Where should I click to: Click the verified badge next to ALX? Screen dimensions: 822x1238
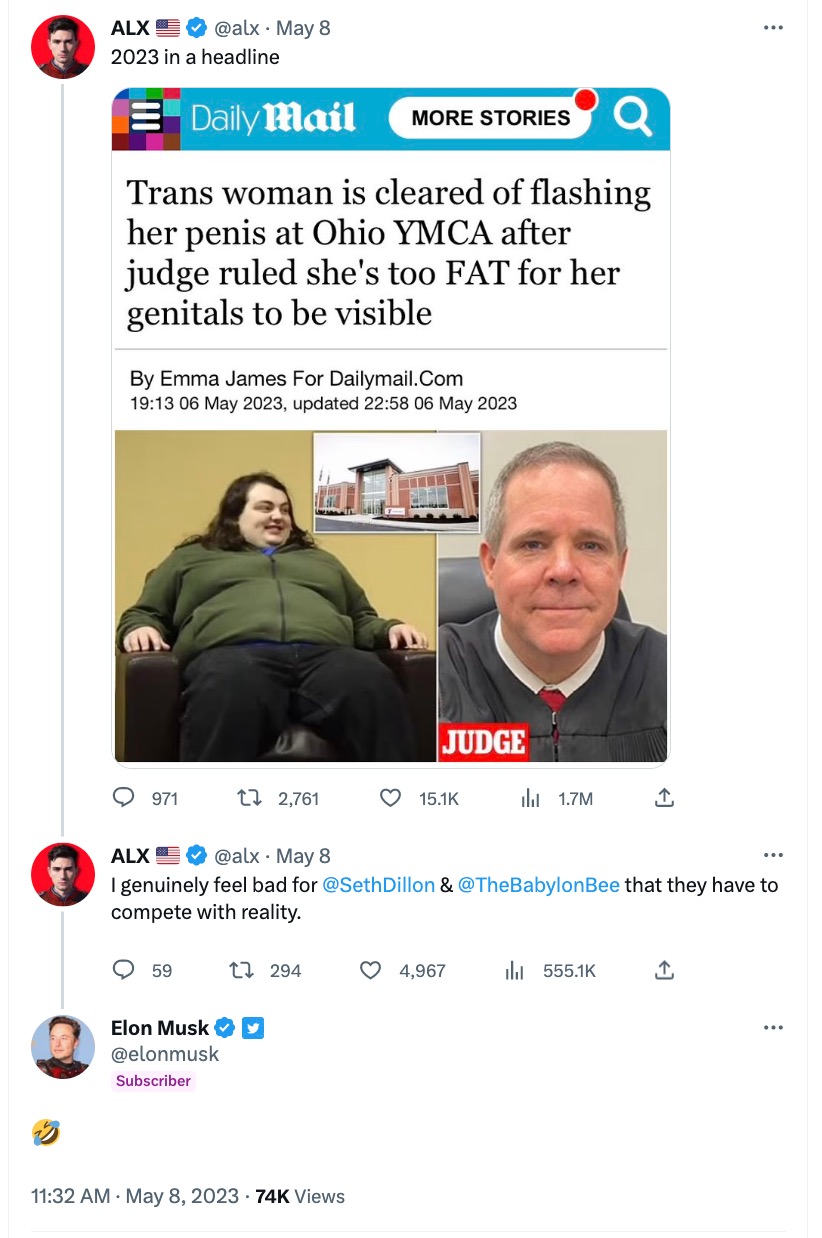(x=195, y=27)
